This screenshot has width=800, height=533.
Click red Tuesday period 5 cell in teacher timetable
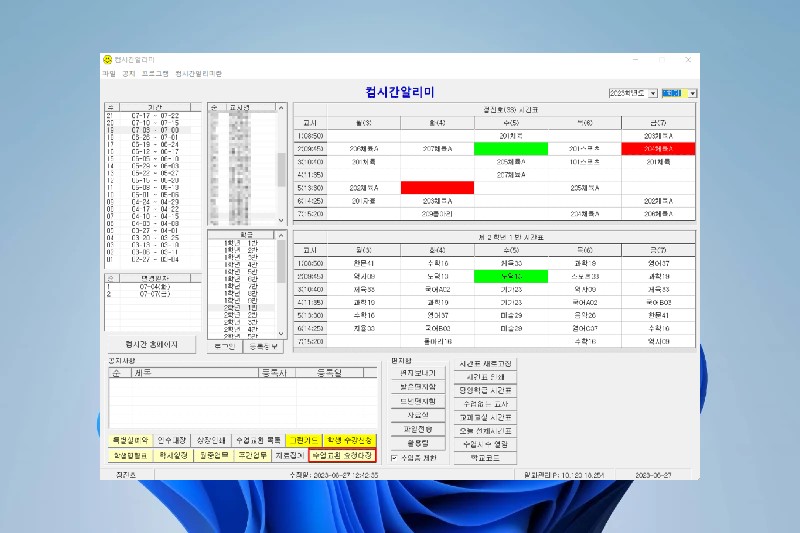click(x=437, y=188)
